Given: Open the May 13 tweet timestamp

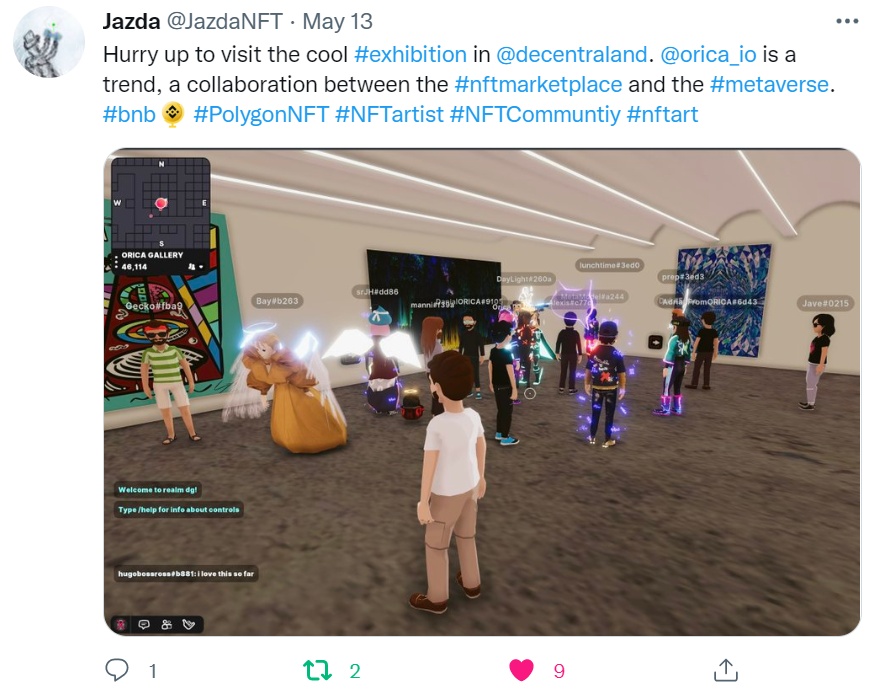Looking at the screenshot, I should [338, 22].
